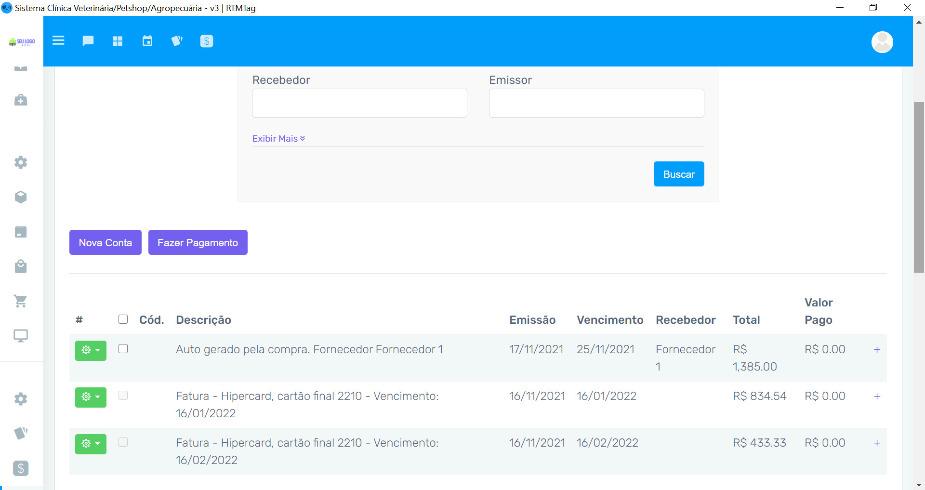Viewport: 925px width, 490px height.
Task: Click the Buscar button
Action: tap(678, 174)
